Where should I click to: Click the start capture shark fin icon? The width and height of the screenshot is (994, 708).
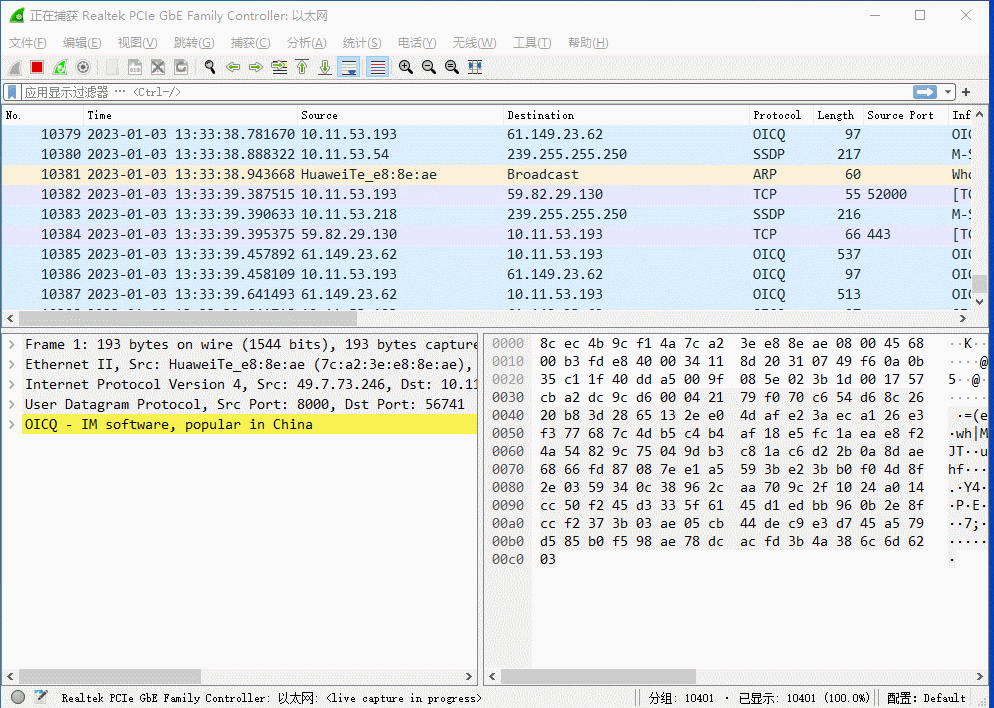[x=15, y=67]
